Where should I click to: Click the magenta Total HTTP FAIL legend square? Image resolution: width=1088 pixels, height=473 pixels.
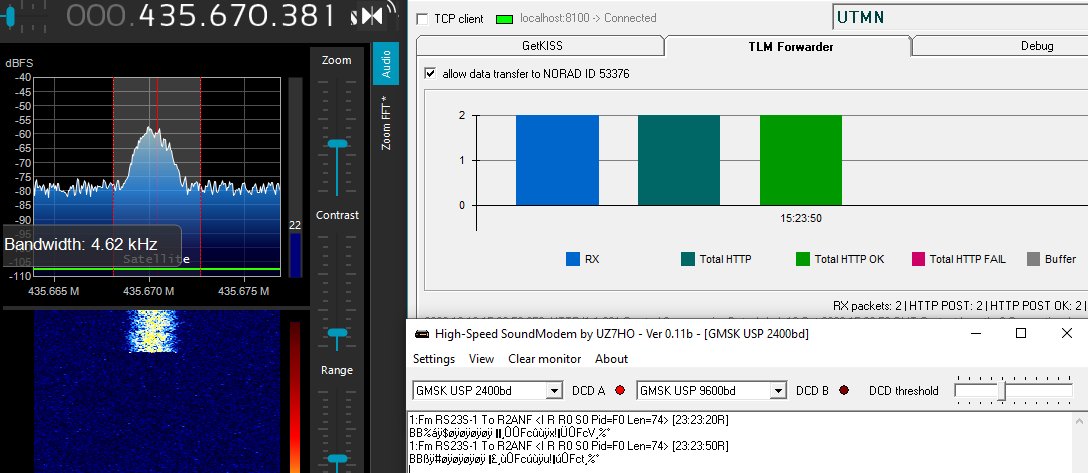918,259
